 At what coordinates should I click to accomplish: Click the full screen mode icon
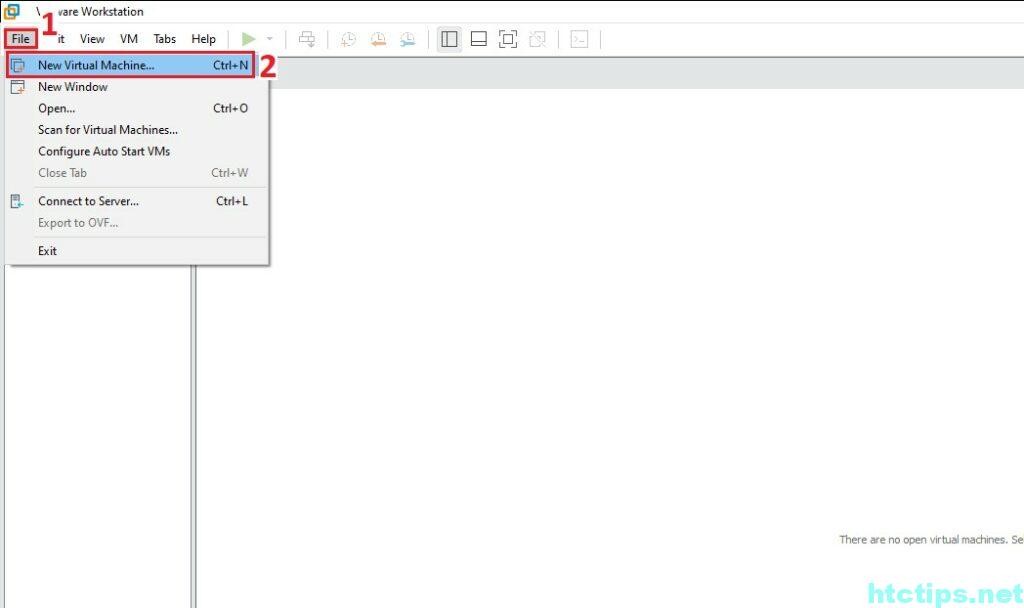pyautogui.click(x=508, y=39)
